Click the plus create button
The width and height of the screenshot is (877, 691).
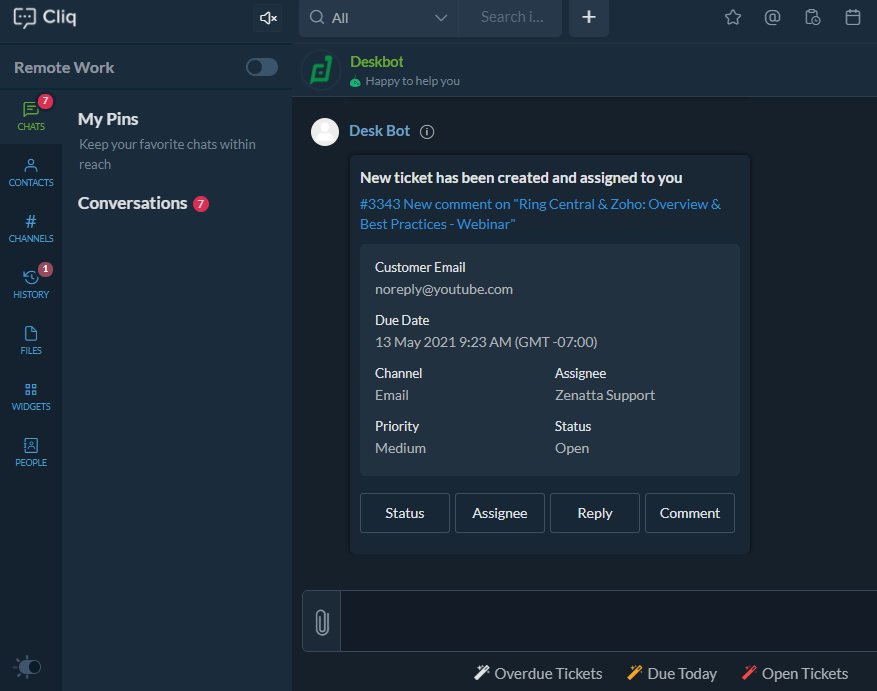point(588,18)
